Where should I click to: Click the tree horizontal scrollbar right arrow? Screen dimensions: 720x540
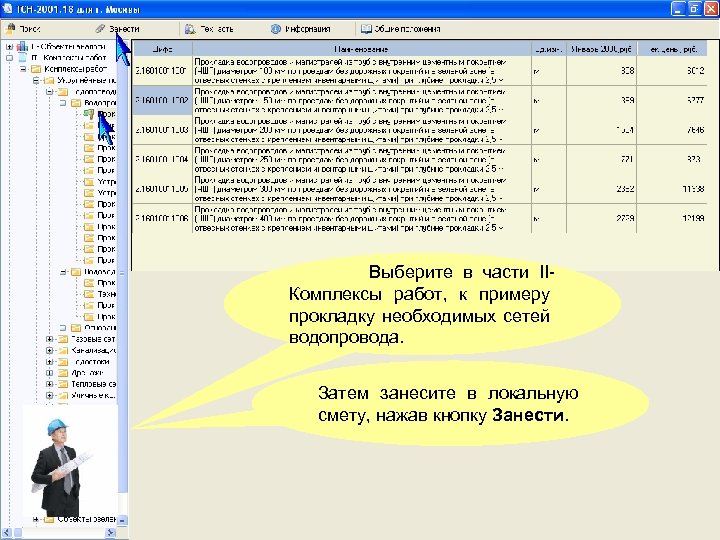111,533
